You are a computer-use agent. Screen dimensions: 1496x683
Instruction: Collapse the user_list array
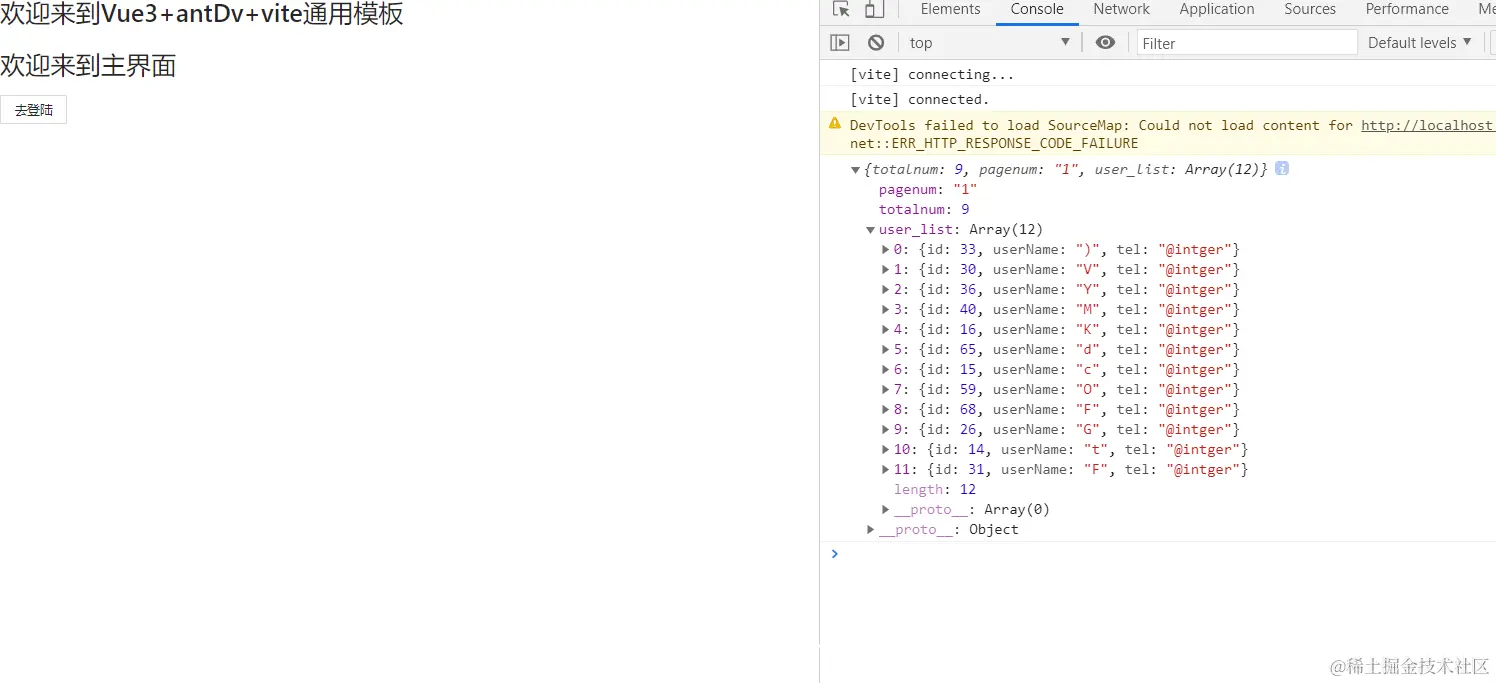[x=871, y=230]
